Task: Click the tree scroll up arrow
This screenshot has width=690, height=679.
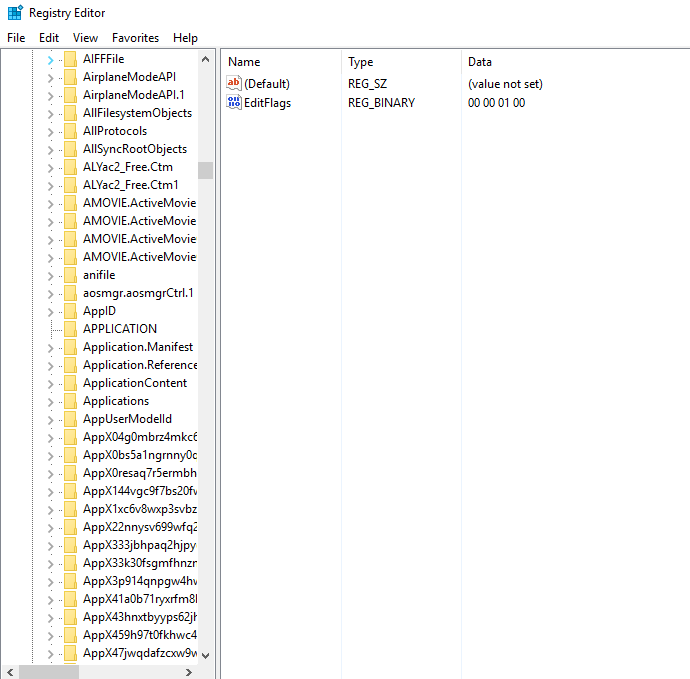Action: click(206, 59)
